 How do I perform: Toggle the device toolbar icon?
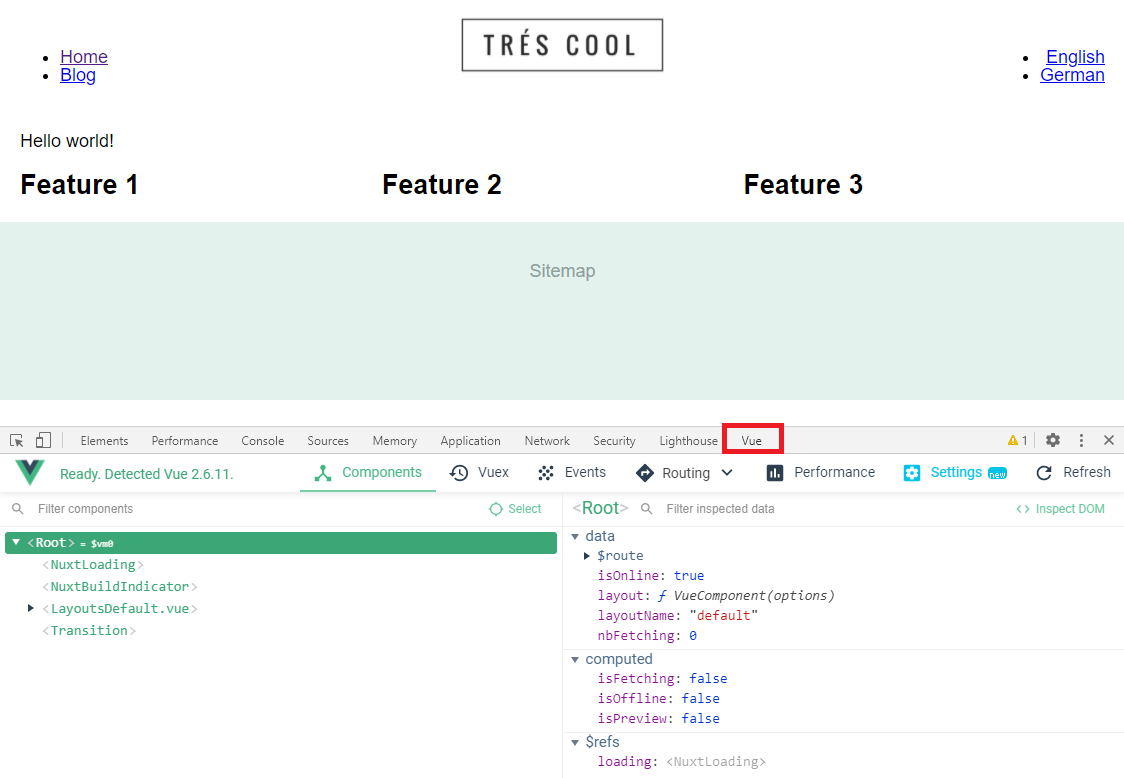(x=43, y=440)
